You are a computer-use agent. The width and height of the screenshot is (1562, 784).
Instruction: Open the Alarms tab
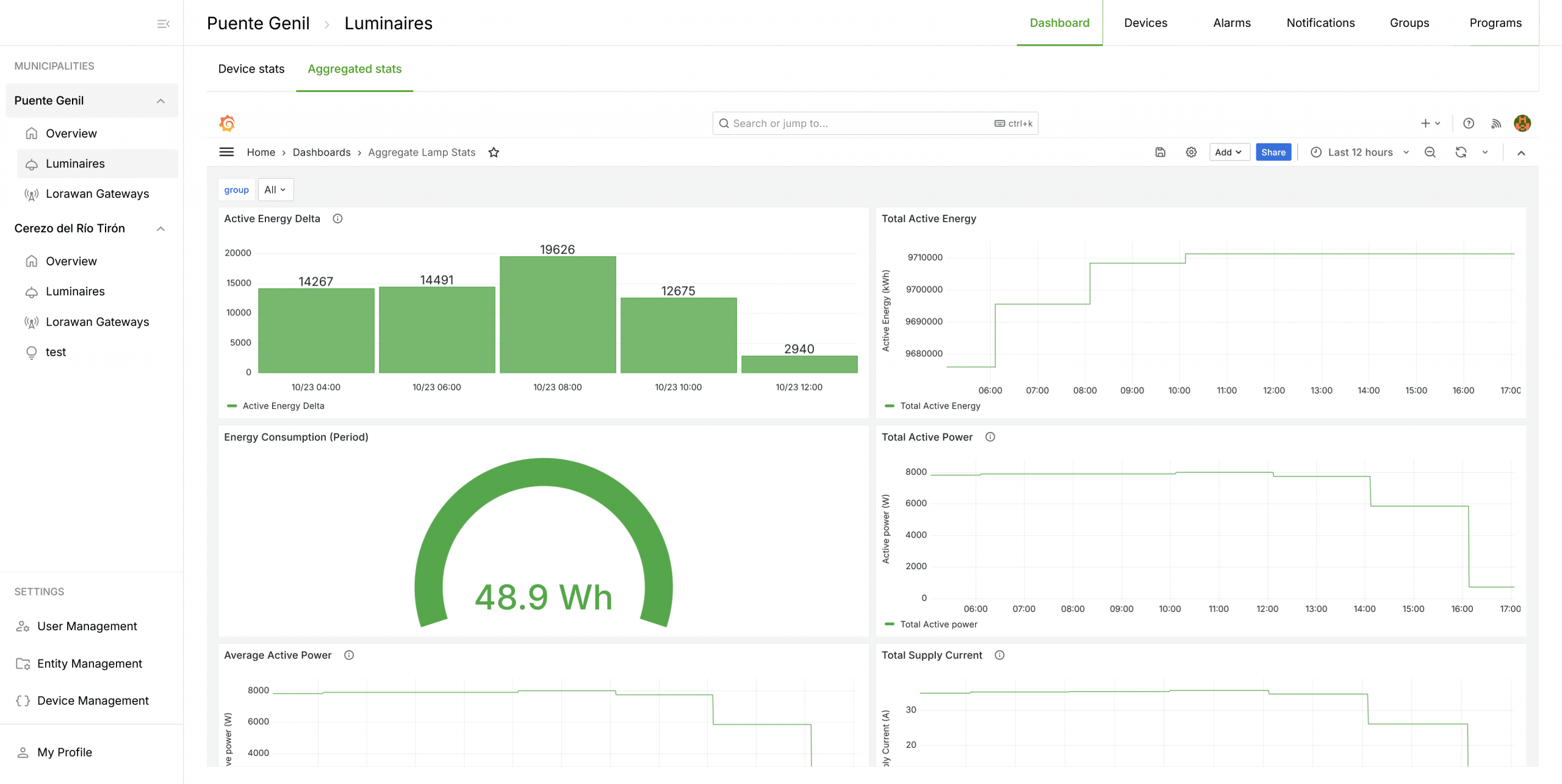1231,23
